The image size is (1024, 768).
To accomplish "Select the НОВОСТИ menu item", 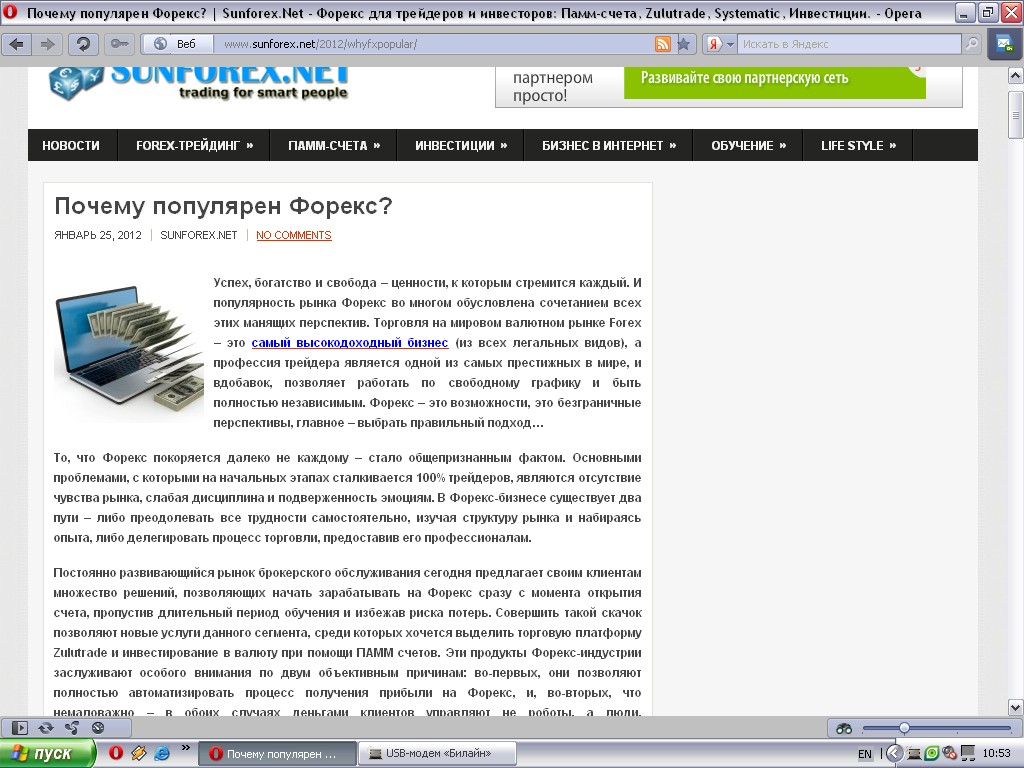I will point(70,144).
